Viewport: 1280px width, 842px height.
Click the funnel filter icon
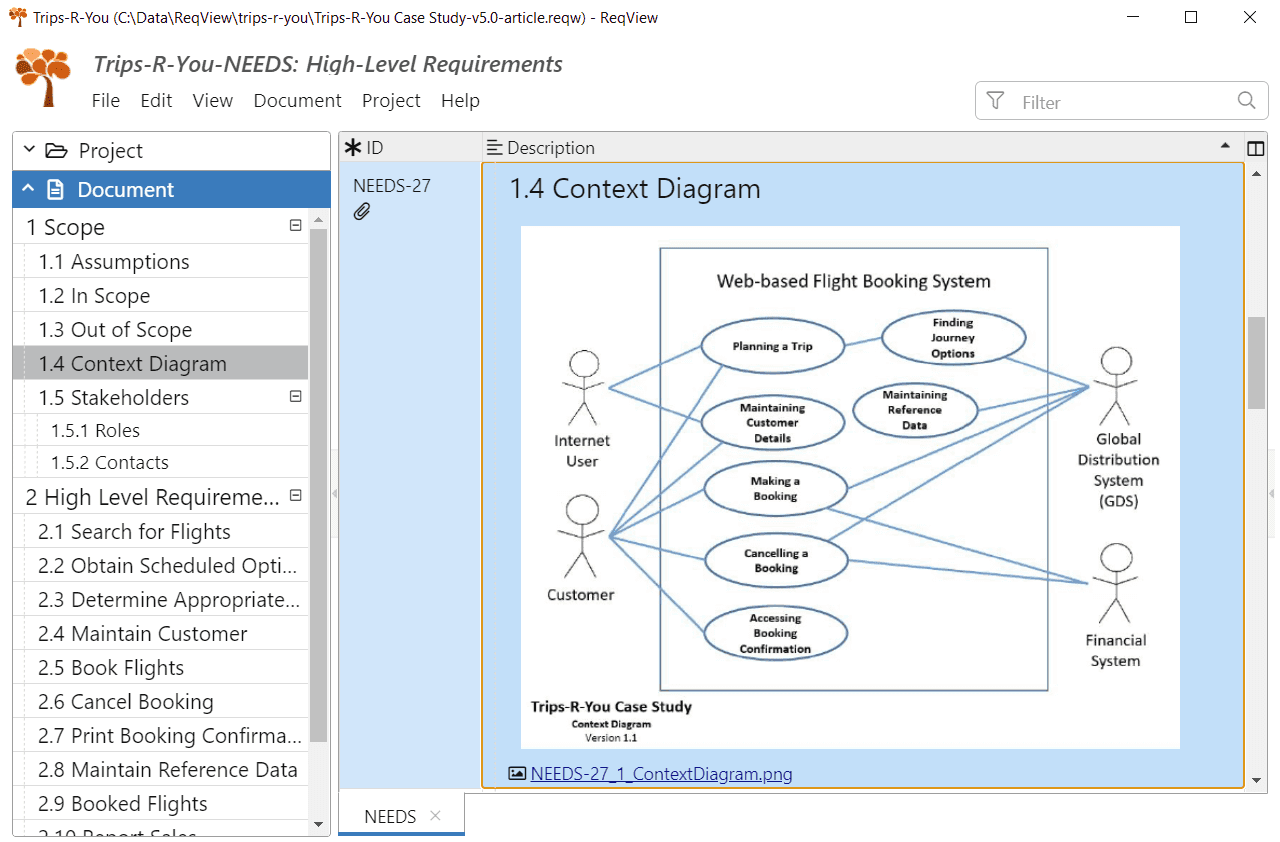point(995,100)
